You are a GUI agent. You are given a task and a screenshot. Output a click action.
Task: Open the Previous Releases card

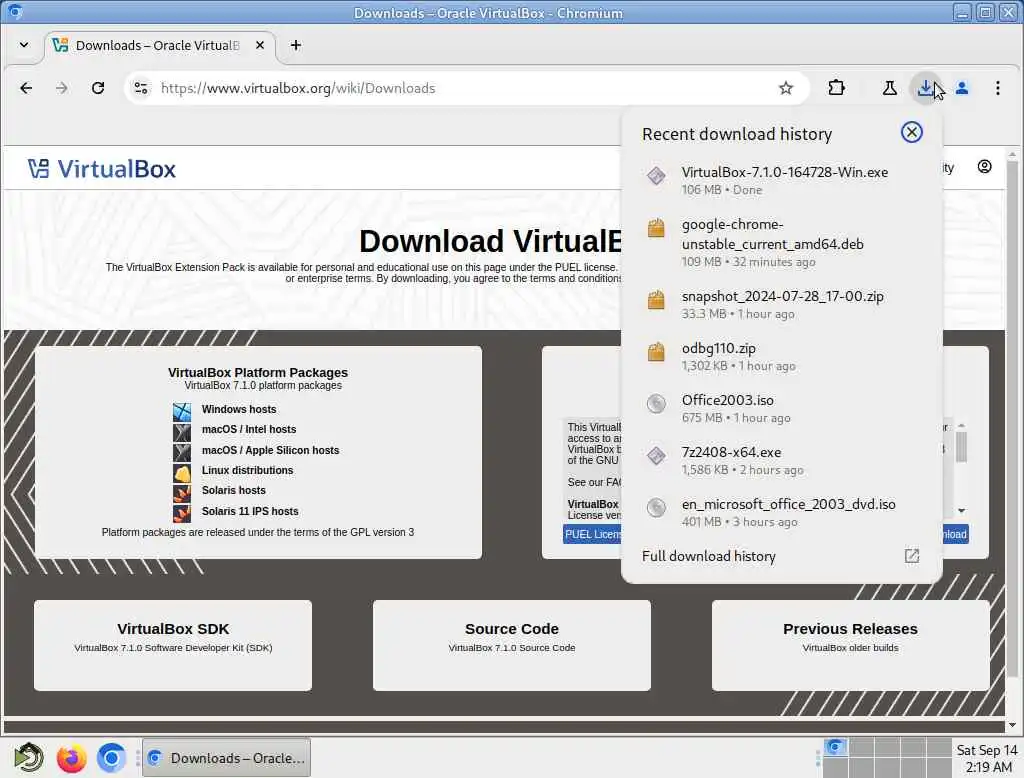(850, 645)
